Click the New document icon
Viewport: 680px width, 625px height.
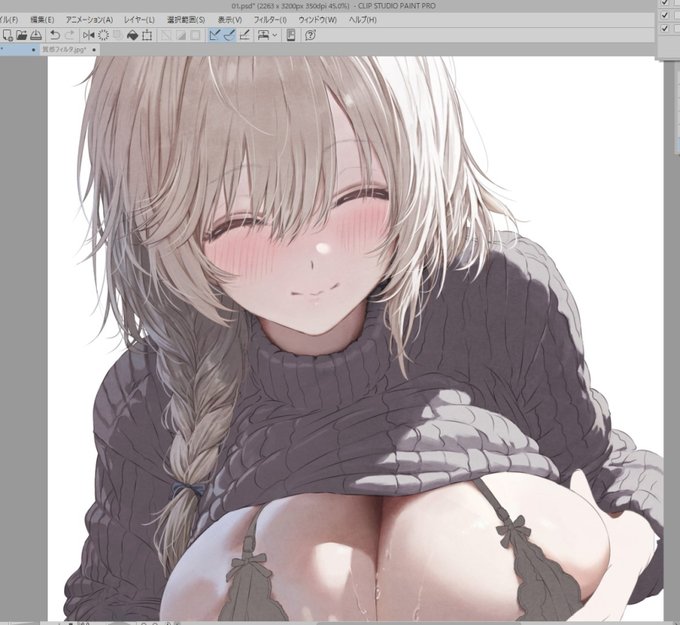[x=7, y=35]
